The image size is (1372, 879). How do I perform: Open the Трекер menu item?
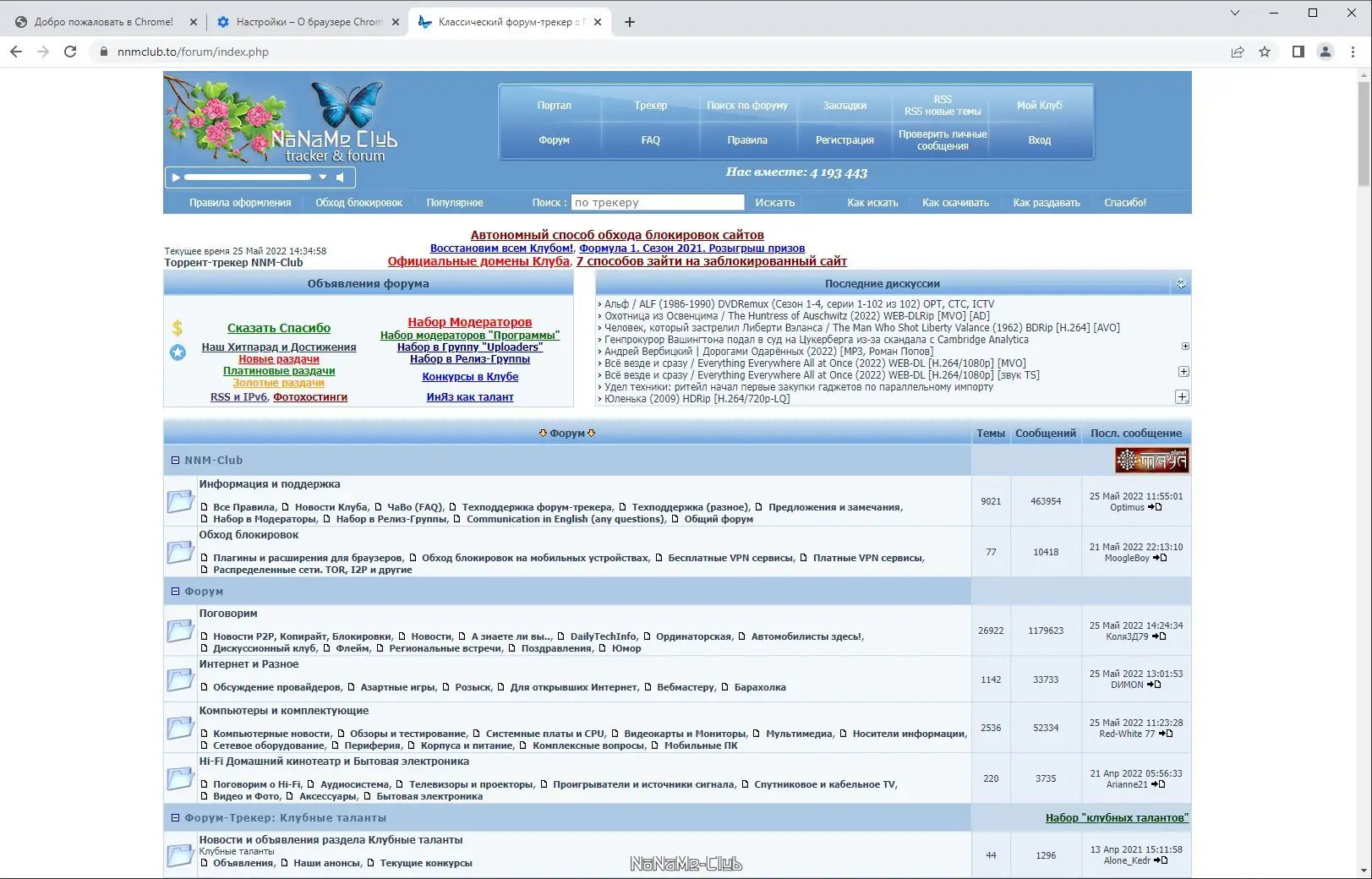click(651, 106)
